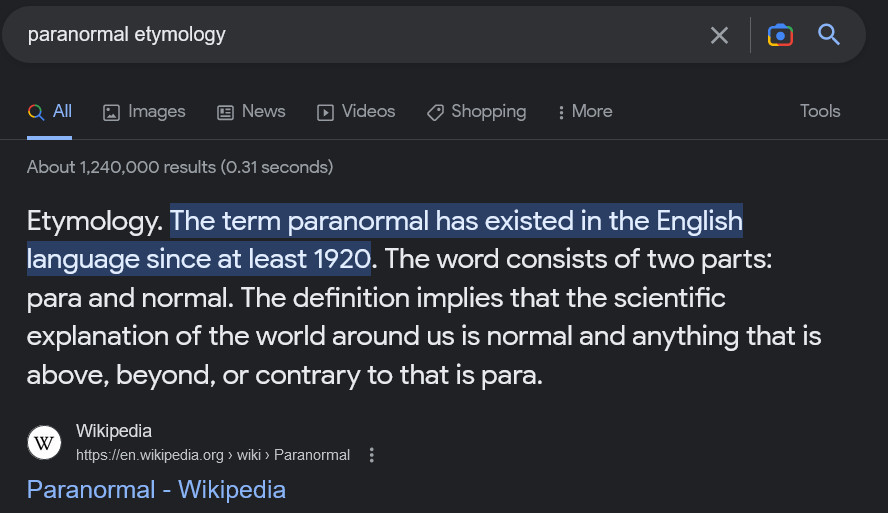The height and width of the screenshot is (513, 888).
Task: Clear the search query with the X icon
Action: click(x=719, y=35)
